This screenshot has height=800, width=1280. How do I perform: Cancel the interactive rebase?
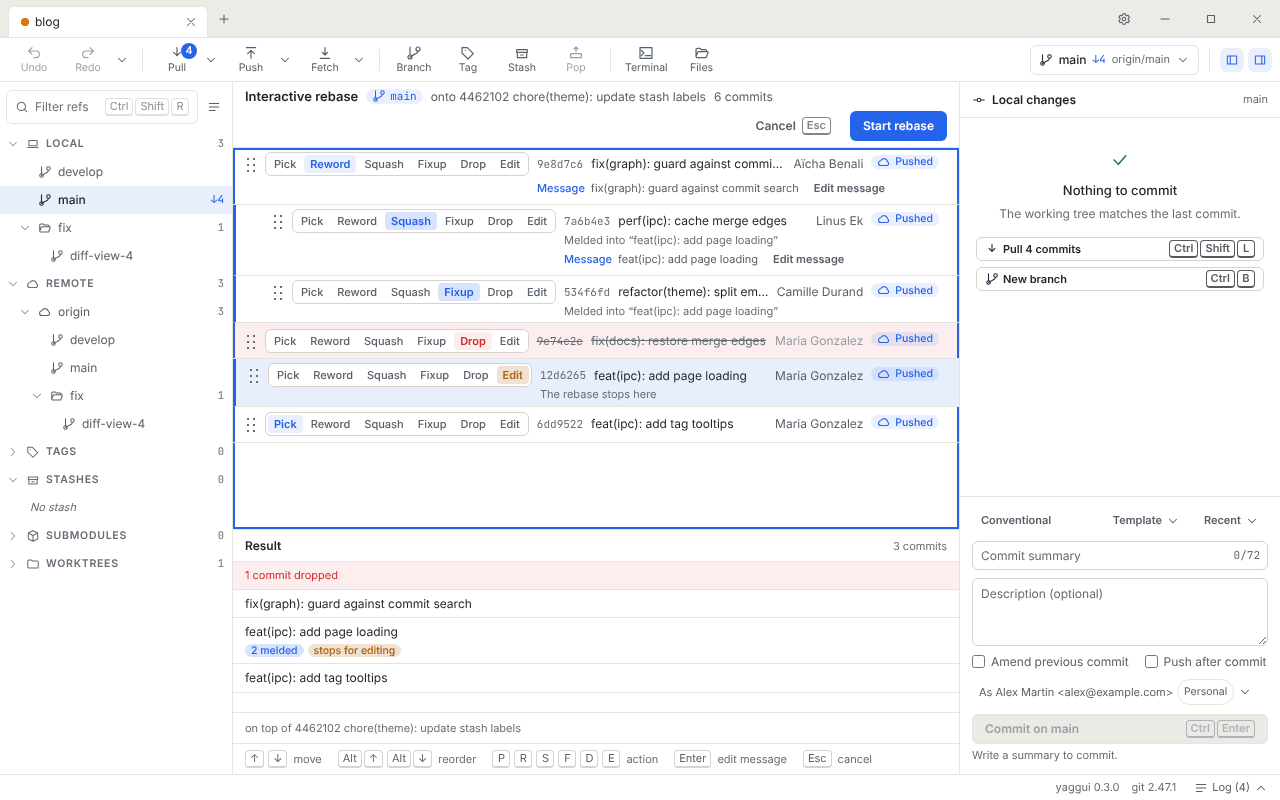[793, 126]
